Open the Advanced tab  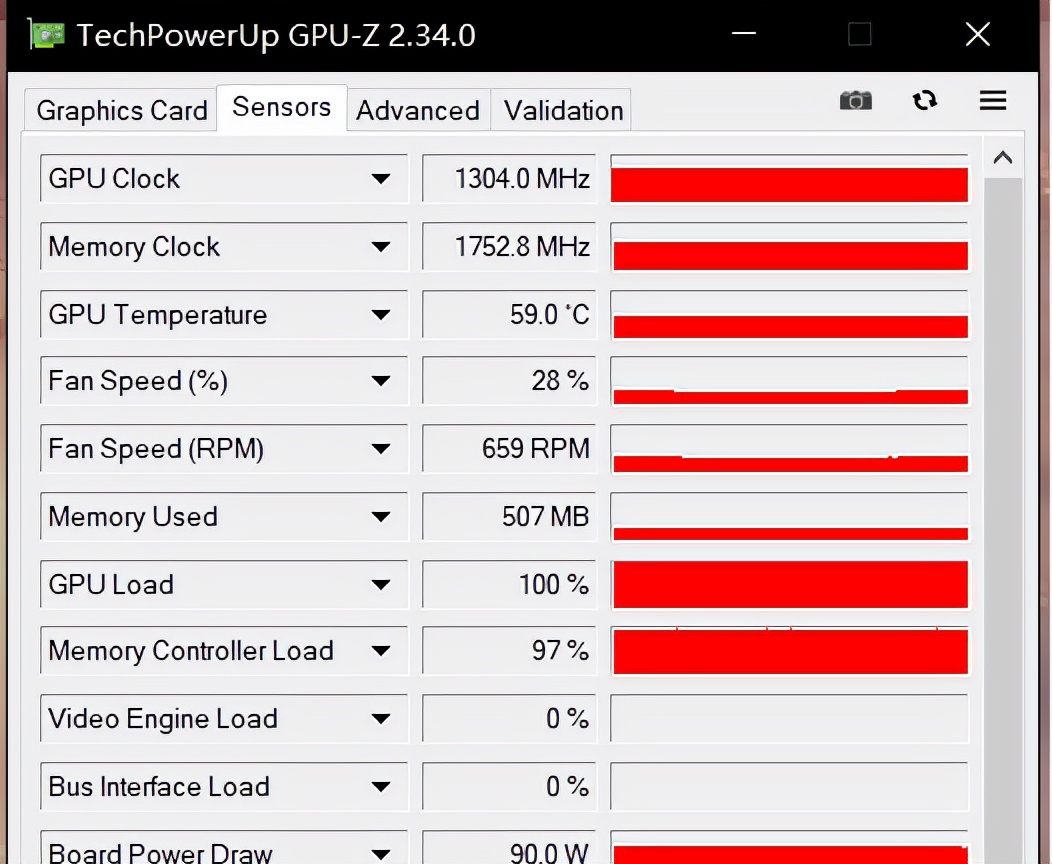tap(418, 111)
